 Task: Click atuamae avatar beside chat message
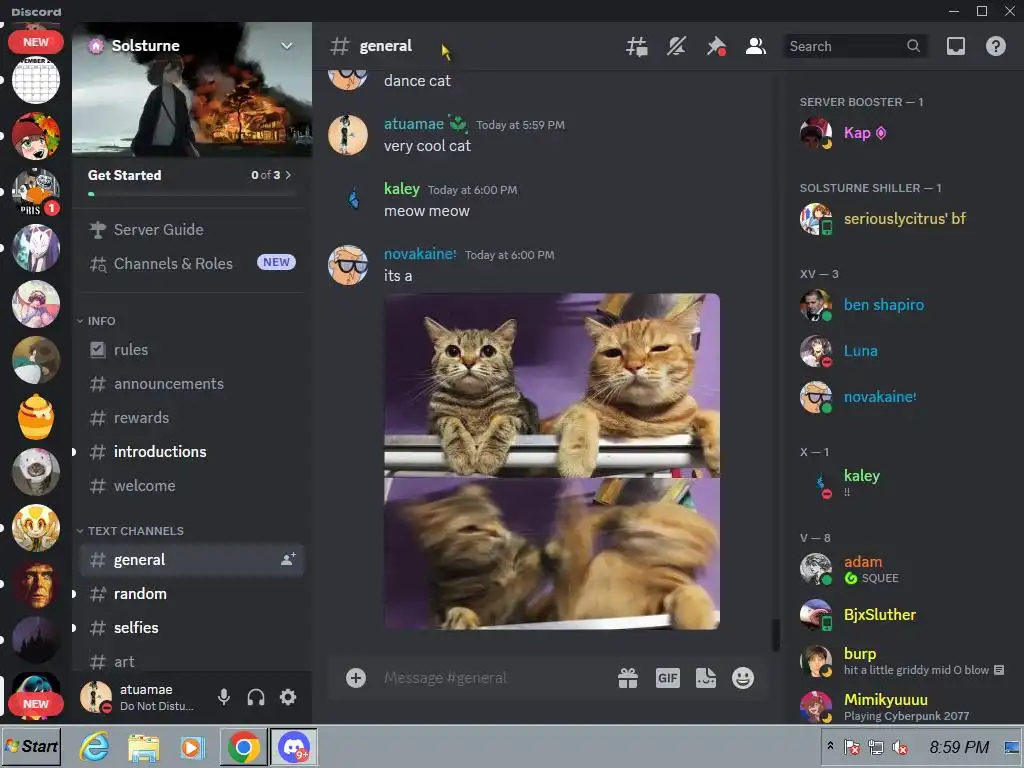click(x=347, y=135)
